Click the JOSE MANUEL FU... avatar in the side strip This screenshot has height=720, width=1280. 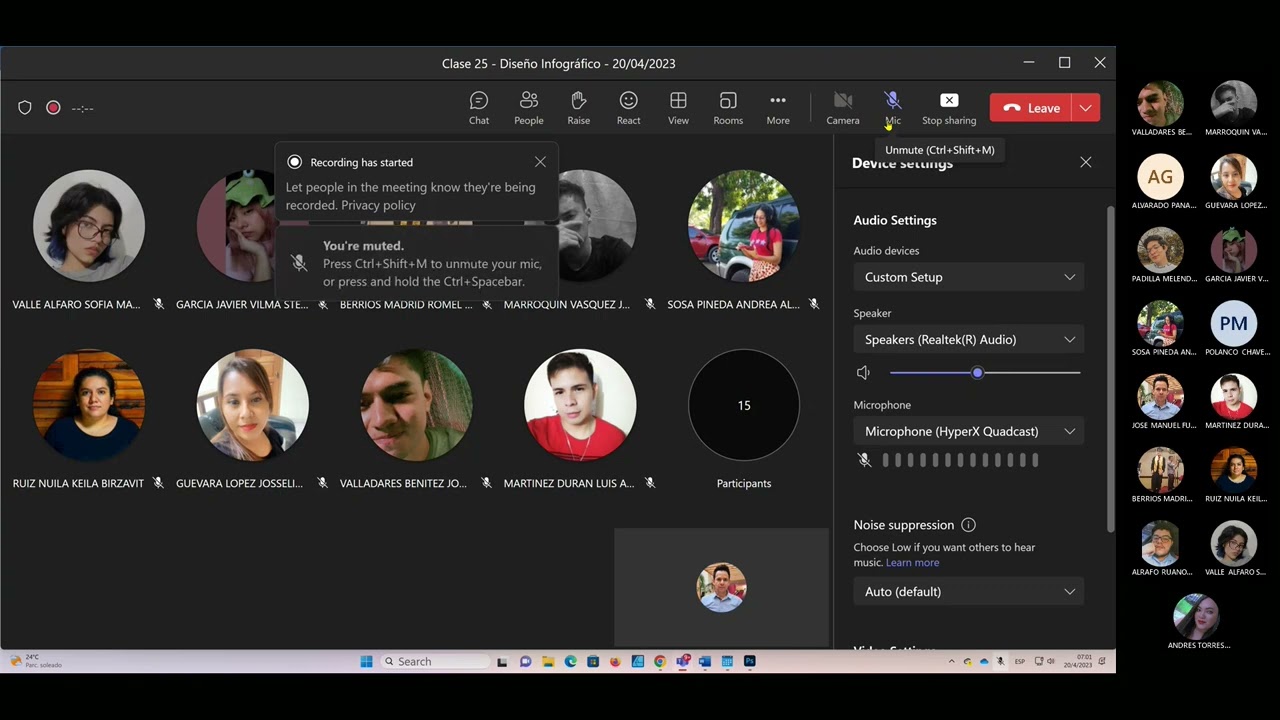pos(1160,397)
